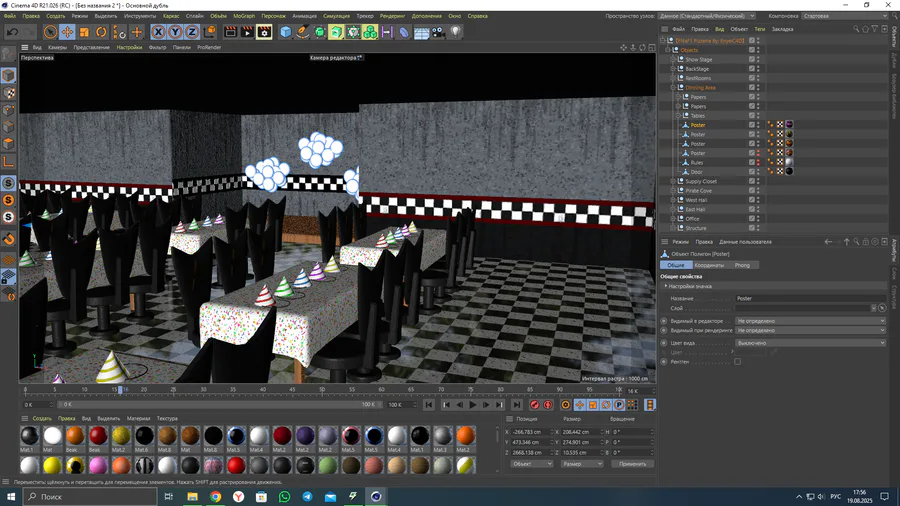This screenshot has width=900, height=506.
Task: Go to start of animation
Action: 429,405
